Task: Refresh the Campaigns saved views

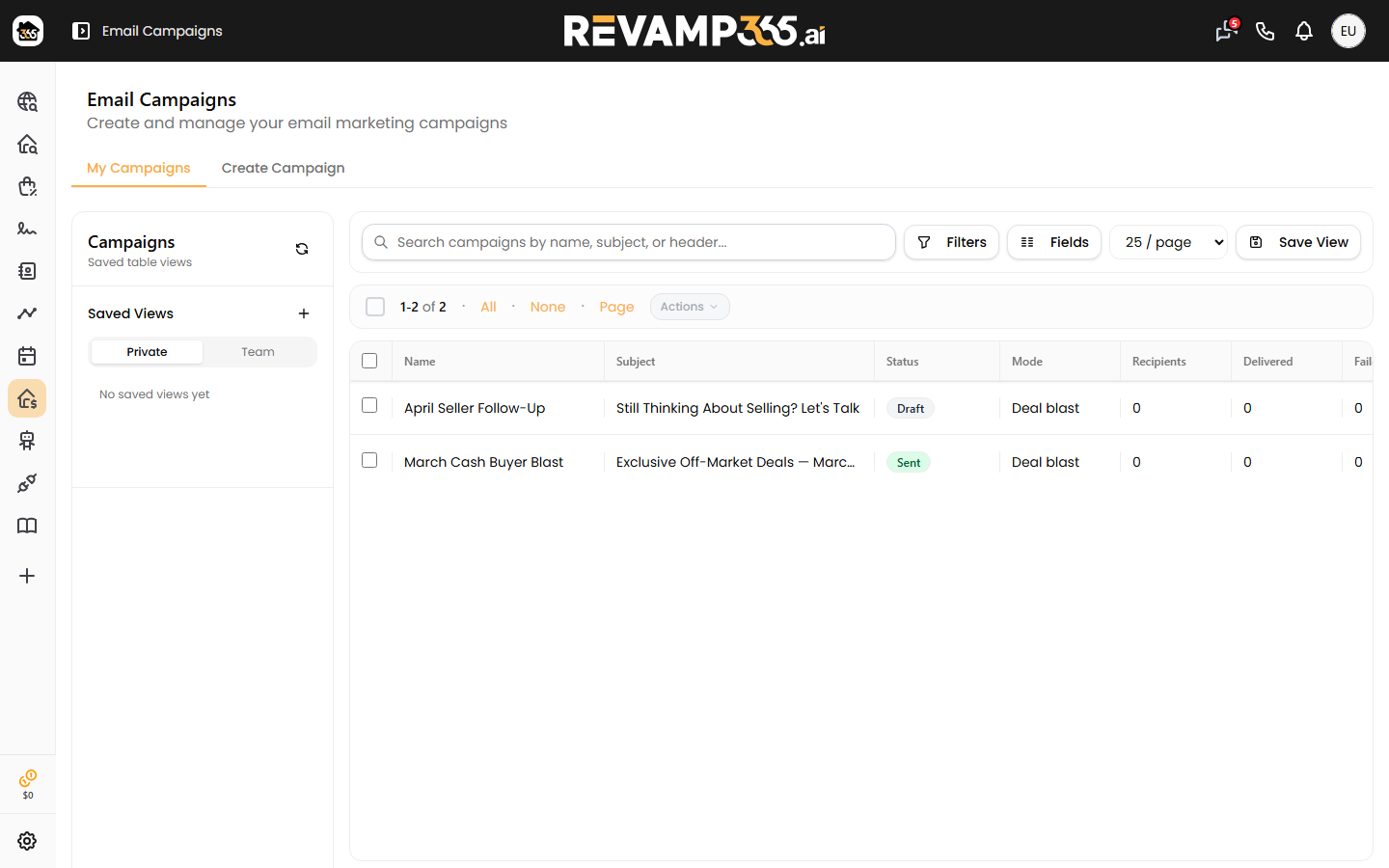Action: (302, 249)
